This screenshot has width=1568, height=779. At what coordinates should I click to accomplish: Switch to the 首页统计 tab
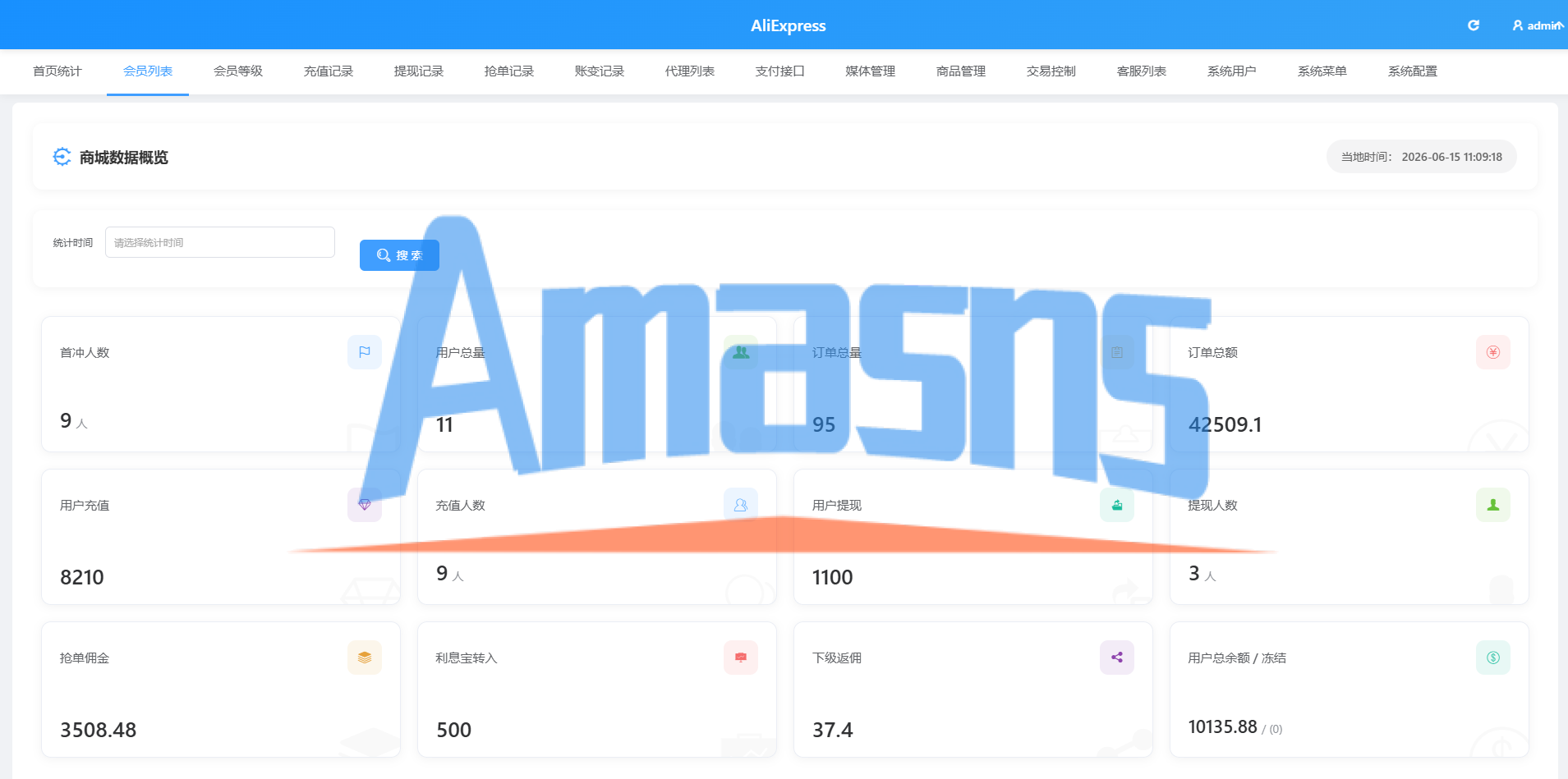coord(57,71)
